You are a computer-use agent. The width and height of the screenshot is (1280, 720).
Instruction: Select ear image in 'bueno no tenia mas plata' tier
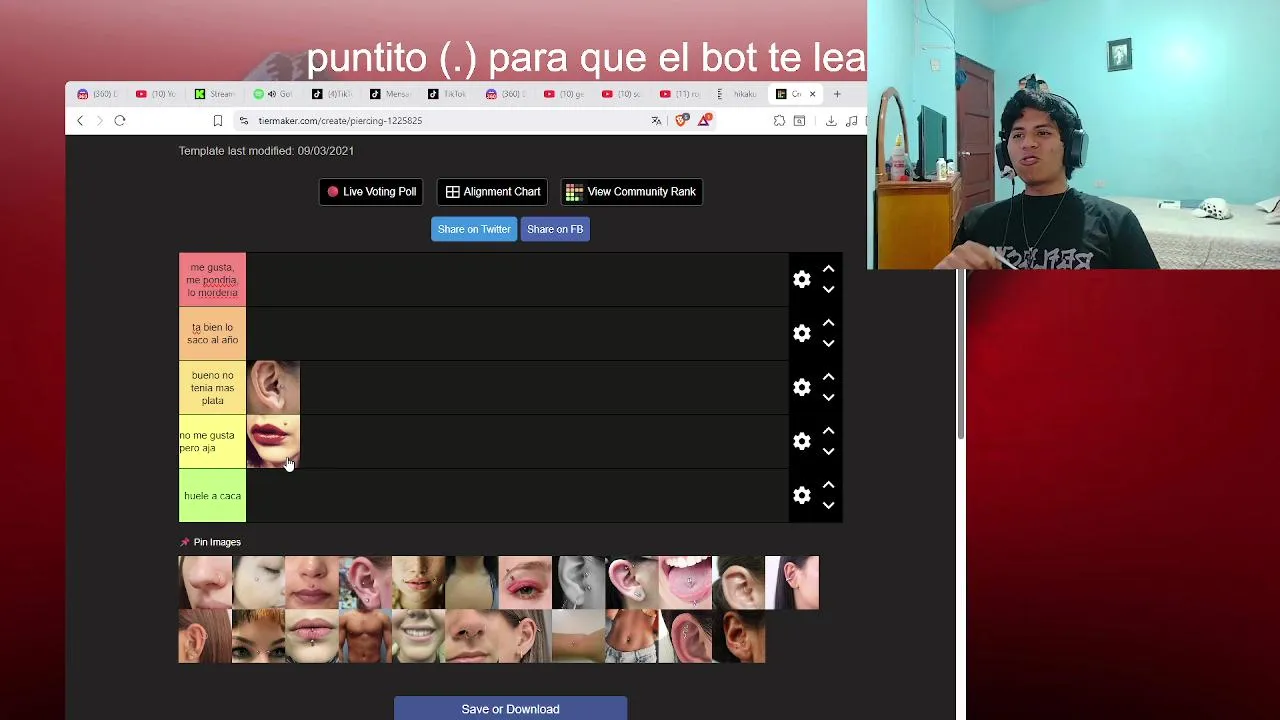pyautogui.click(x=273, y=388)
